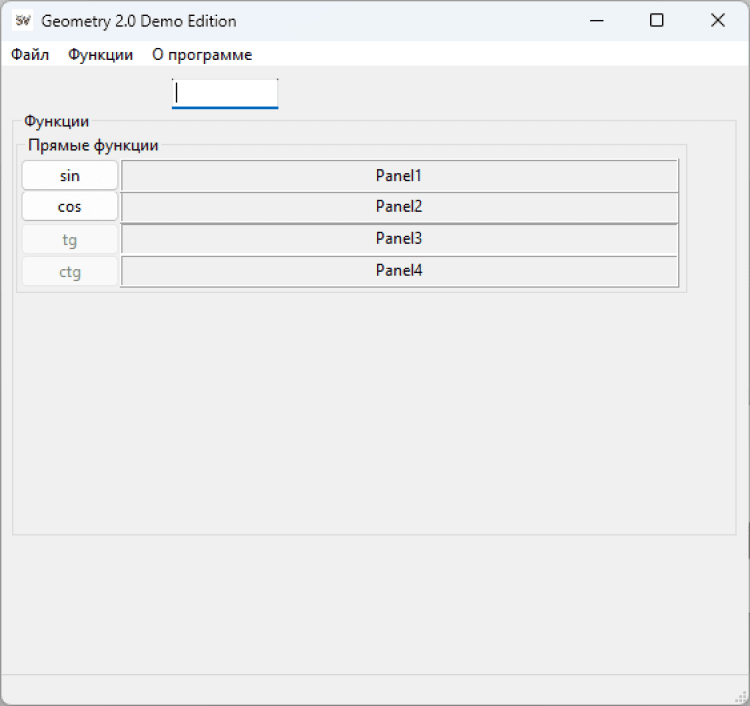Click the Geometry 2.0 Demo Edition title
This screenshot has width=750, height=706.
(139, 21)
